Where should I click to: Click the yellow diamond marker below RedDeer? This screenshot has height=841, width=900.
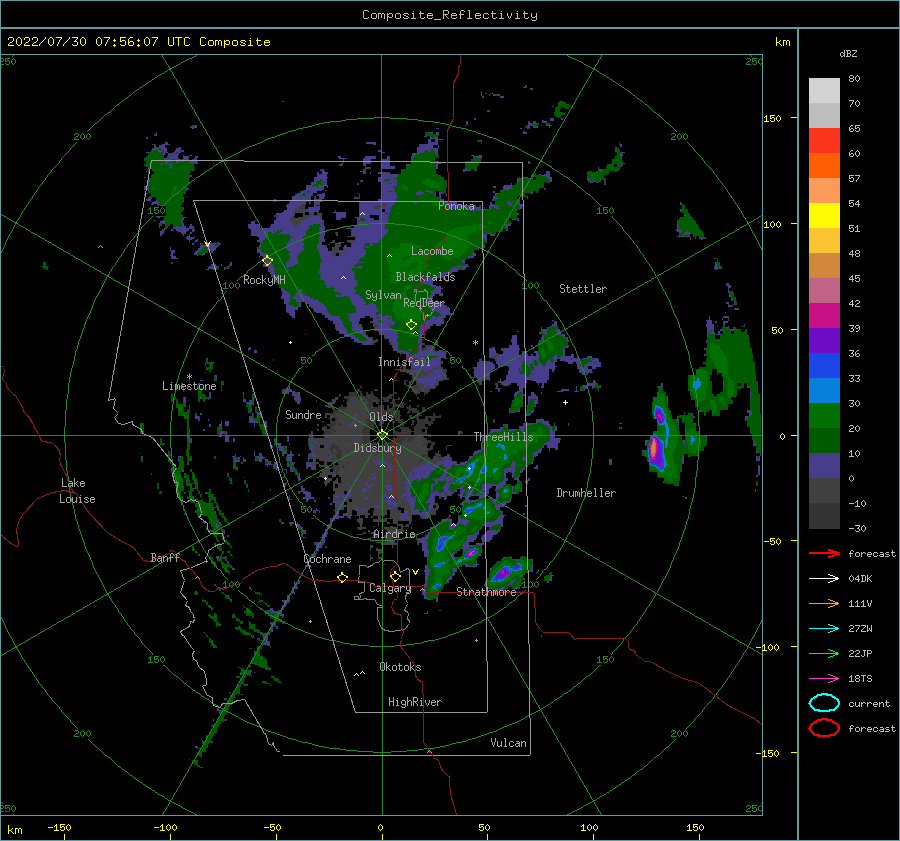[x=411, y=325]
